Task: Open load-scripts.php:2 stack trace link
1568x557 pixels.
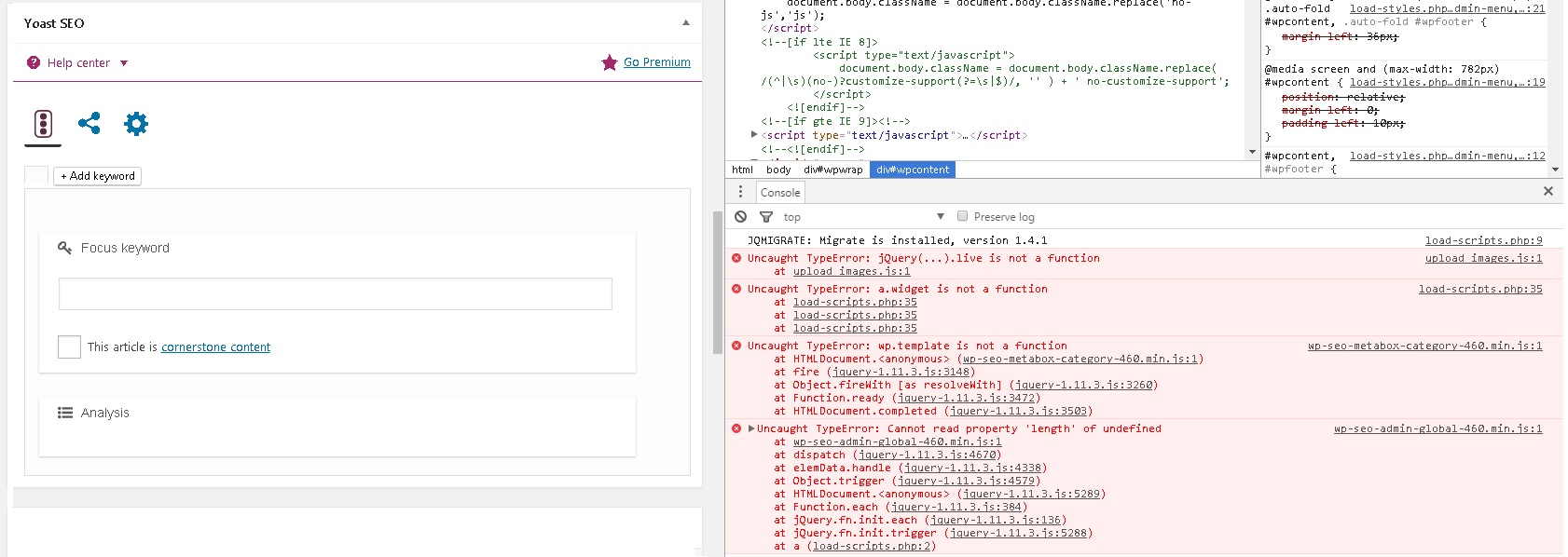Action: pyautogui.click(x=872, y=546)
